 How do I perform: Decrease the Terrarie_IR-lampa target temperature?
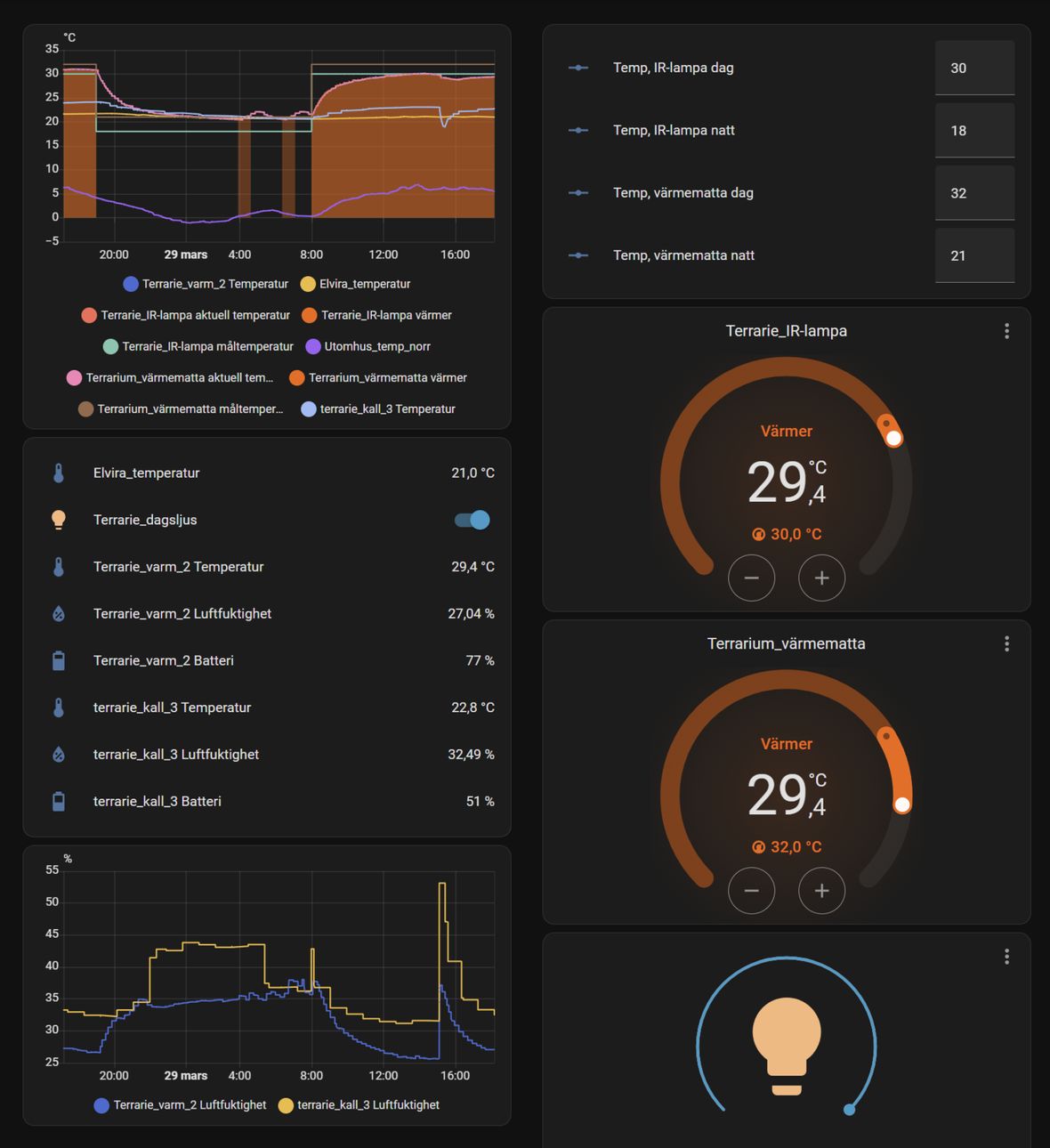pos(751,578)
